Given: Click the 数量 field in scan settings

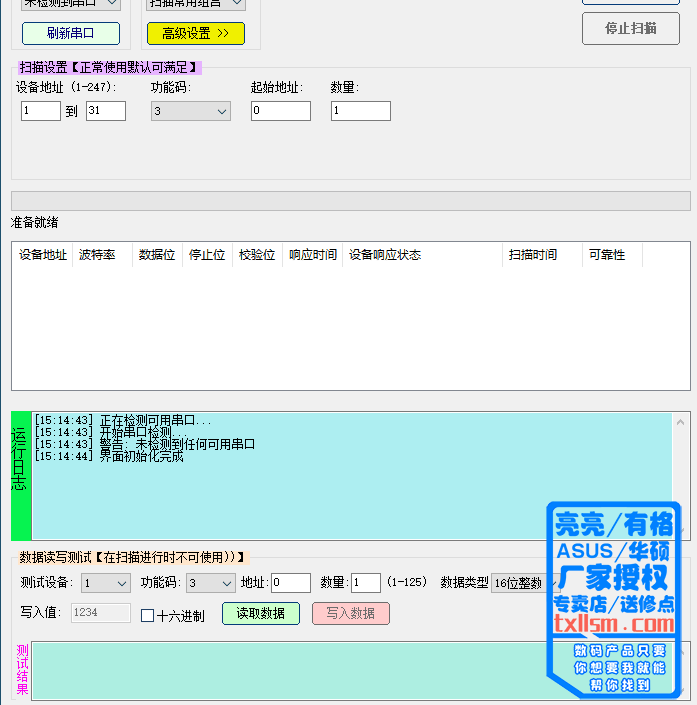Looking at the screenshot, I should click(360, 111).
